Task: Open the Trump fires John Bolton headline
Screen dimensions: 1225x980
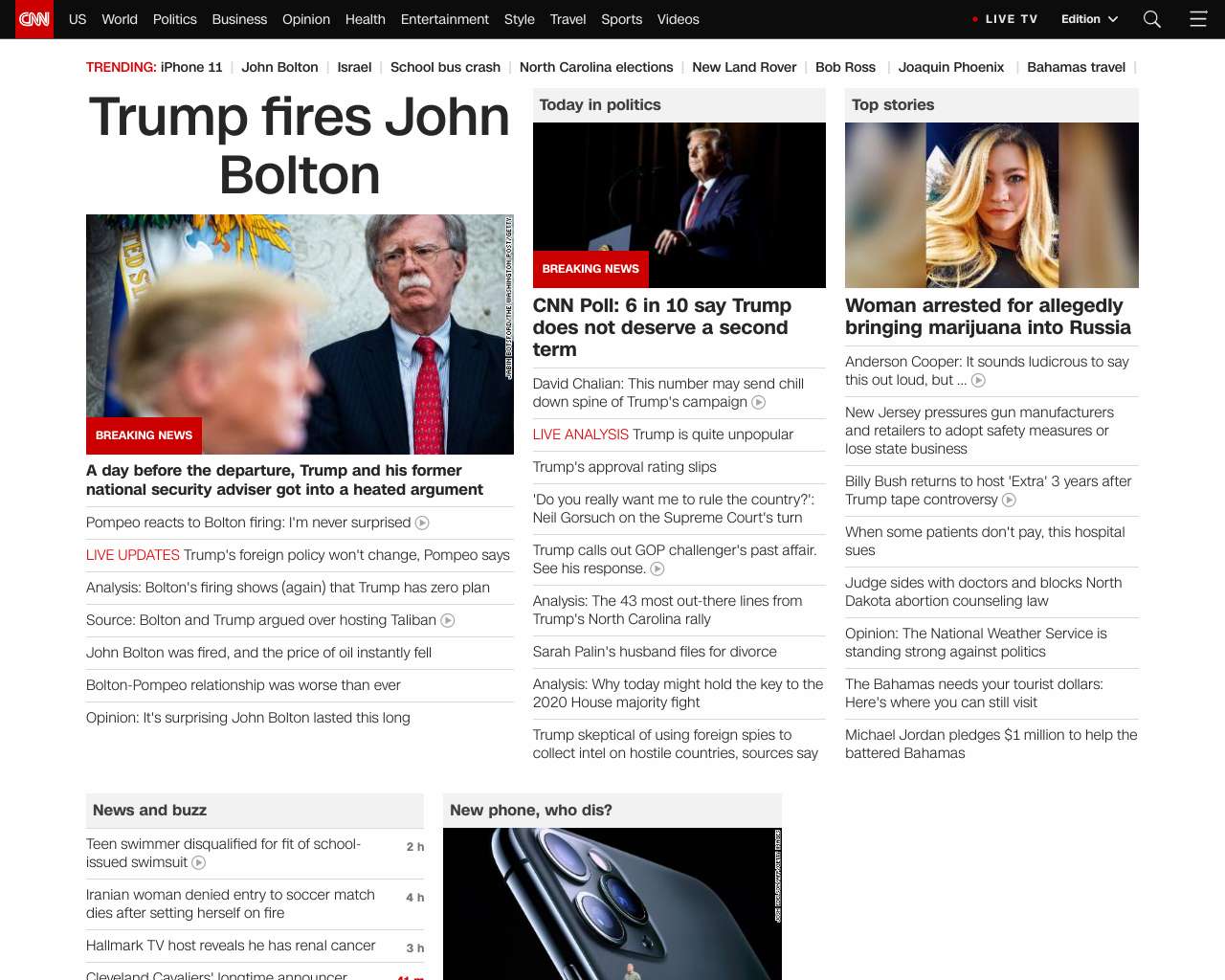Action: coord(300,145)
